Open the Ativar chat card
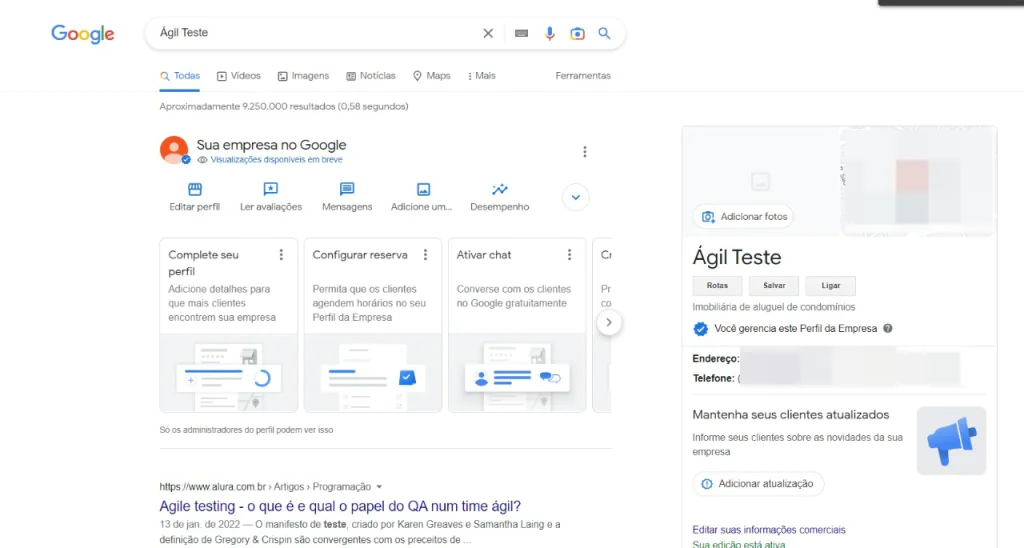Viewport: 1024px width, 548px height. (x=517, y=325)
